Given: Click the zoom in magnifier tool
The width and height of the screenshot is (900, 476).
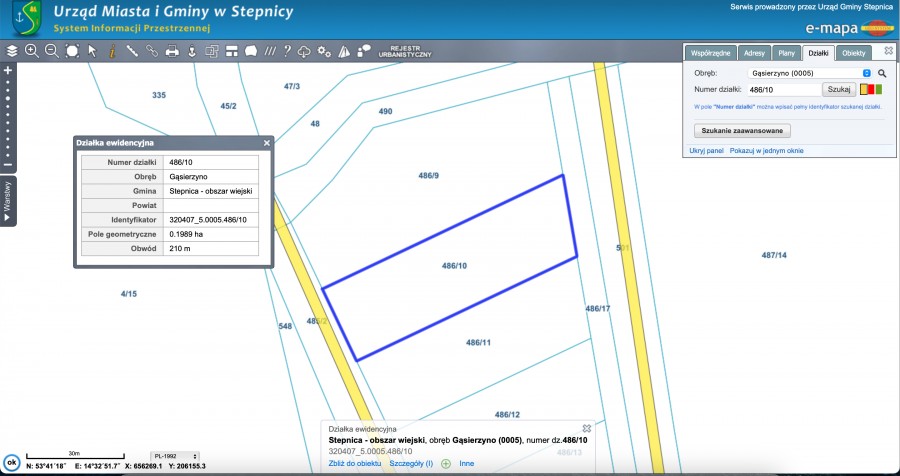Looking at the screenshot, I should (31, 51).
